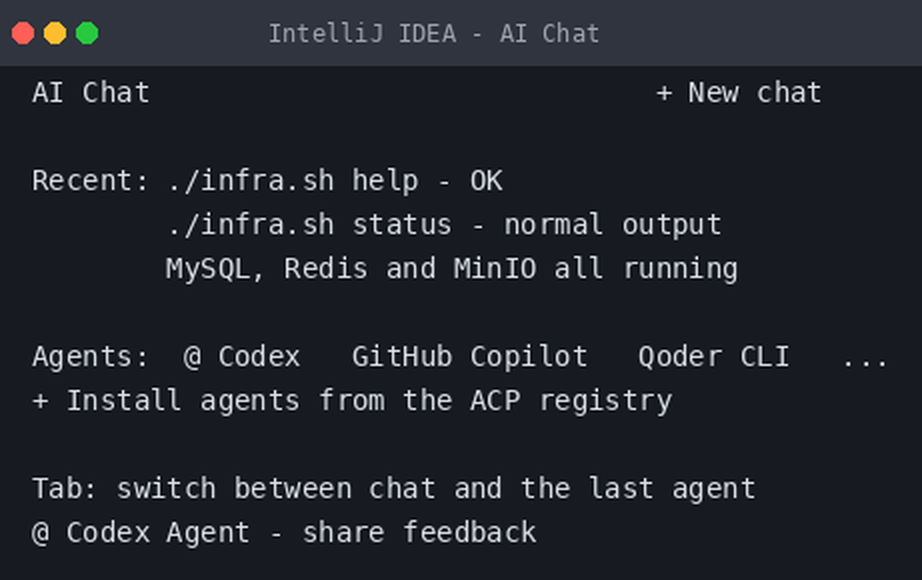Maximize the window using the green button
The width and height of the screenshot is (922, 580).
[87, 33]
